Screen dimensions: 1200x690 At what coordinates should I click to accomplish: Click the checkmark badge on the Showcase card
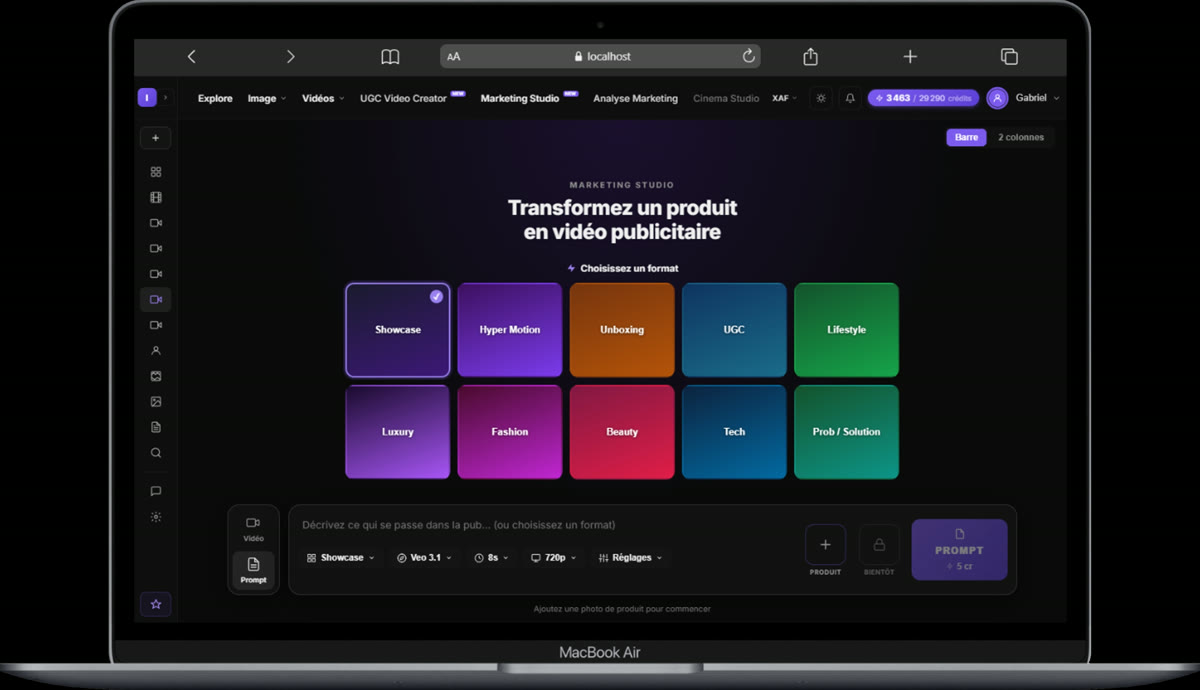click(x=436, y=296)
